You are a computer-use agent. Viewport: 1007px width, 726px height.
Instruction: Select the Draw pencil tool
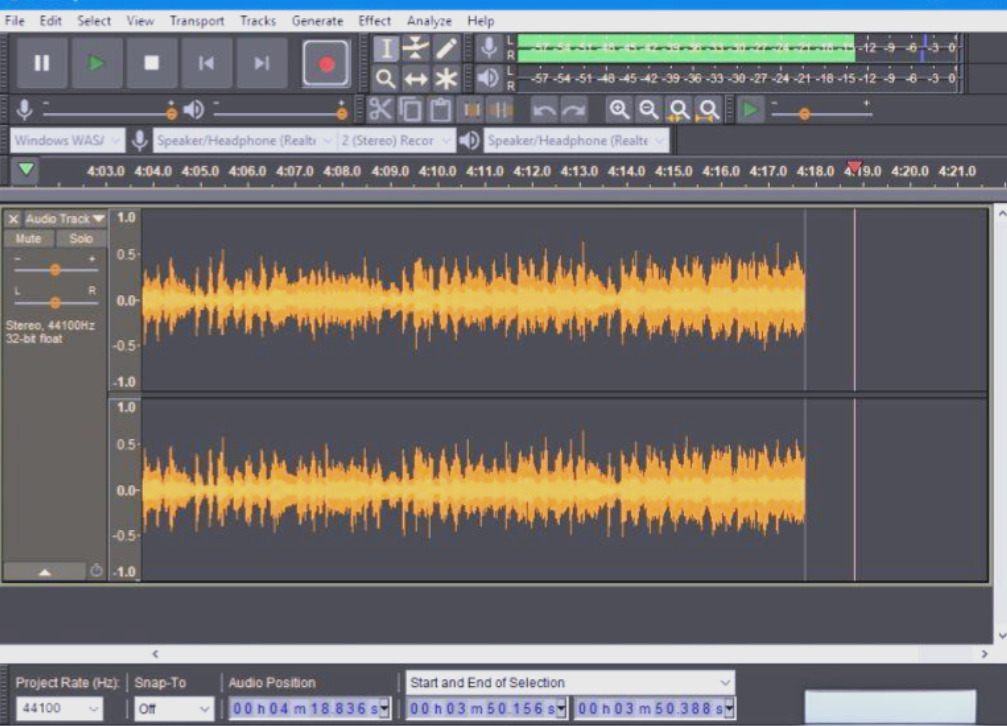point(446,48)
